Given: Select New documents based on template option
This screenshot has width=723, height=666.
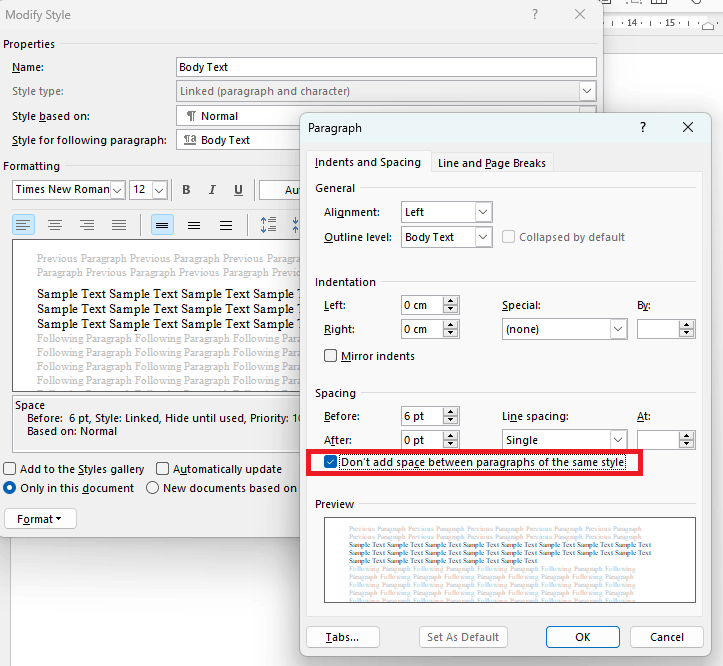Looking at the screenshot, I should coord(152,488).
